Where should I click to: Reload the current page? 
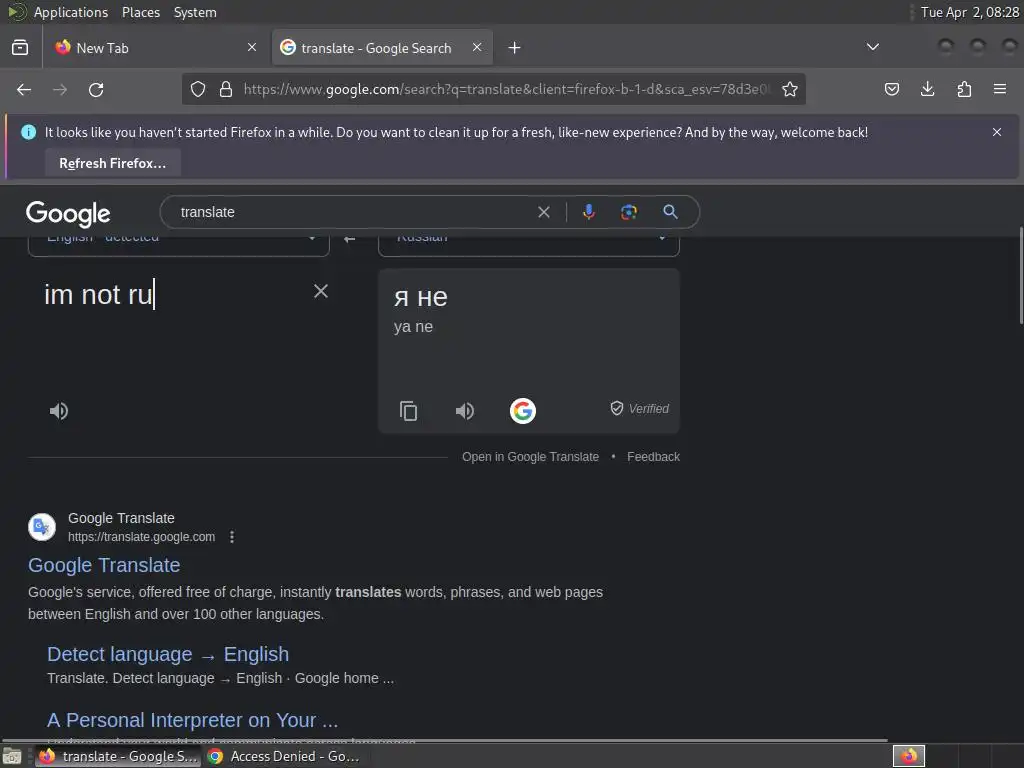96,89
